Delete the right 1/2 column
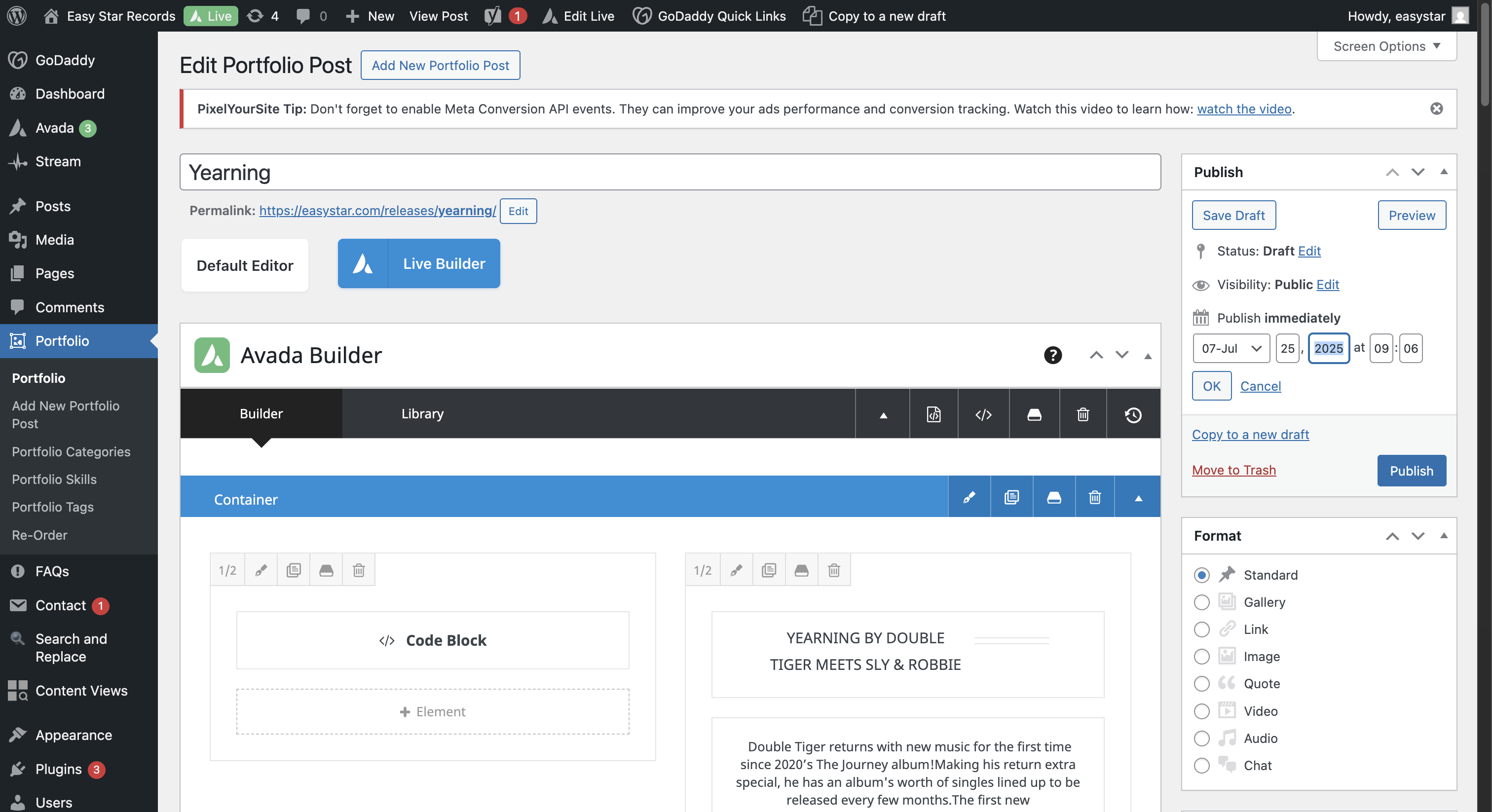 coord(833,570)
